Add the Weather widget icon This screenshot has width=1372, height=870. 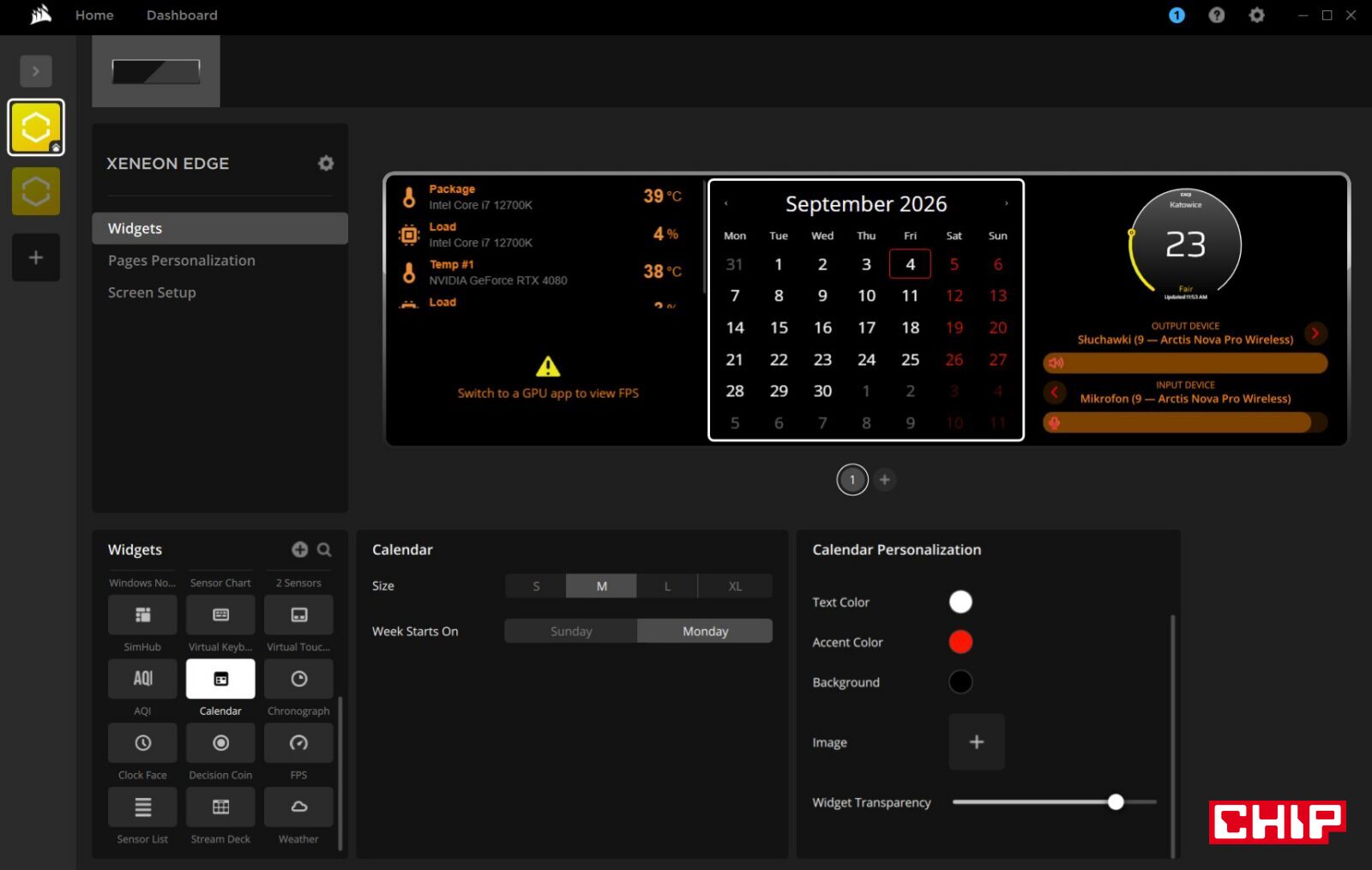[x=298, y=807]
